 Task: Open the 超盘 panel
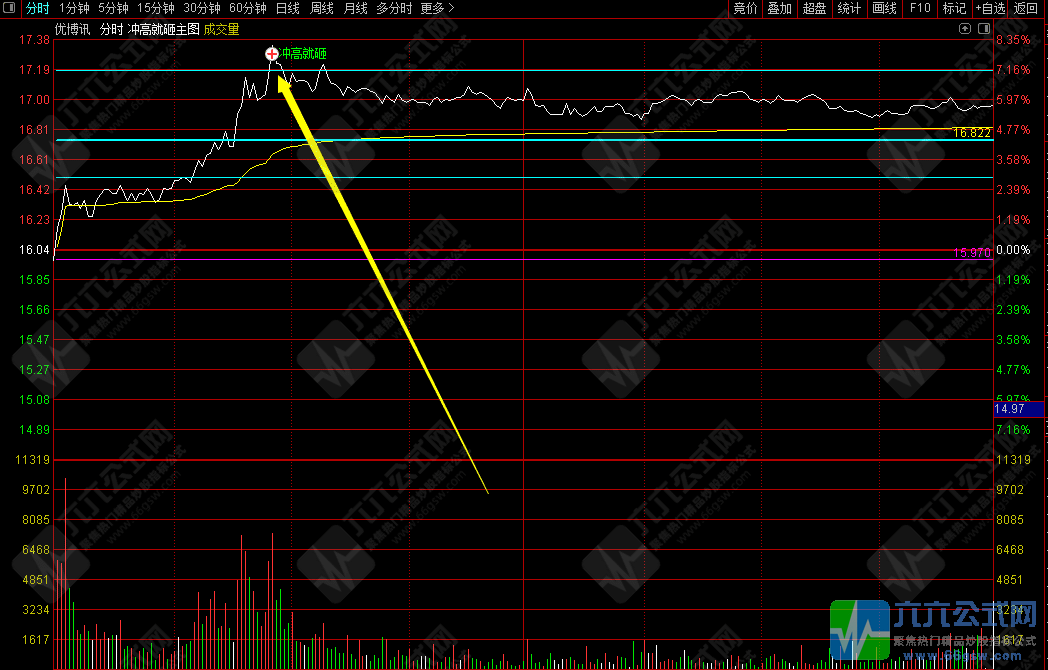pos(814,9)
